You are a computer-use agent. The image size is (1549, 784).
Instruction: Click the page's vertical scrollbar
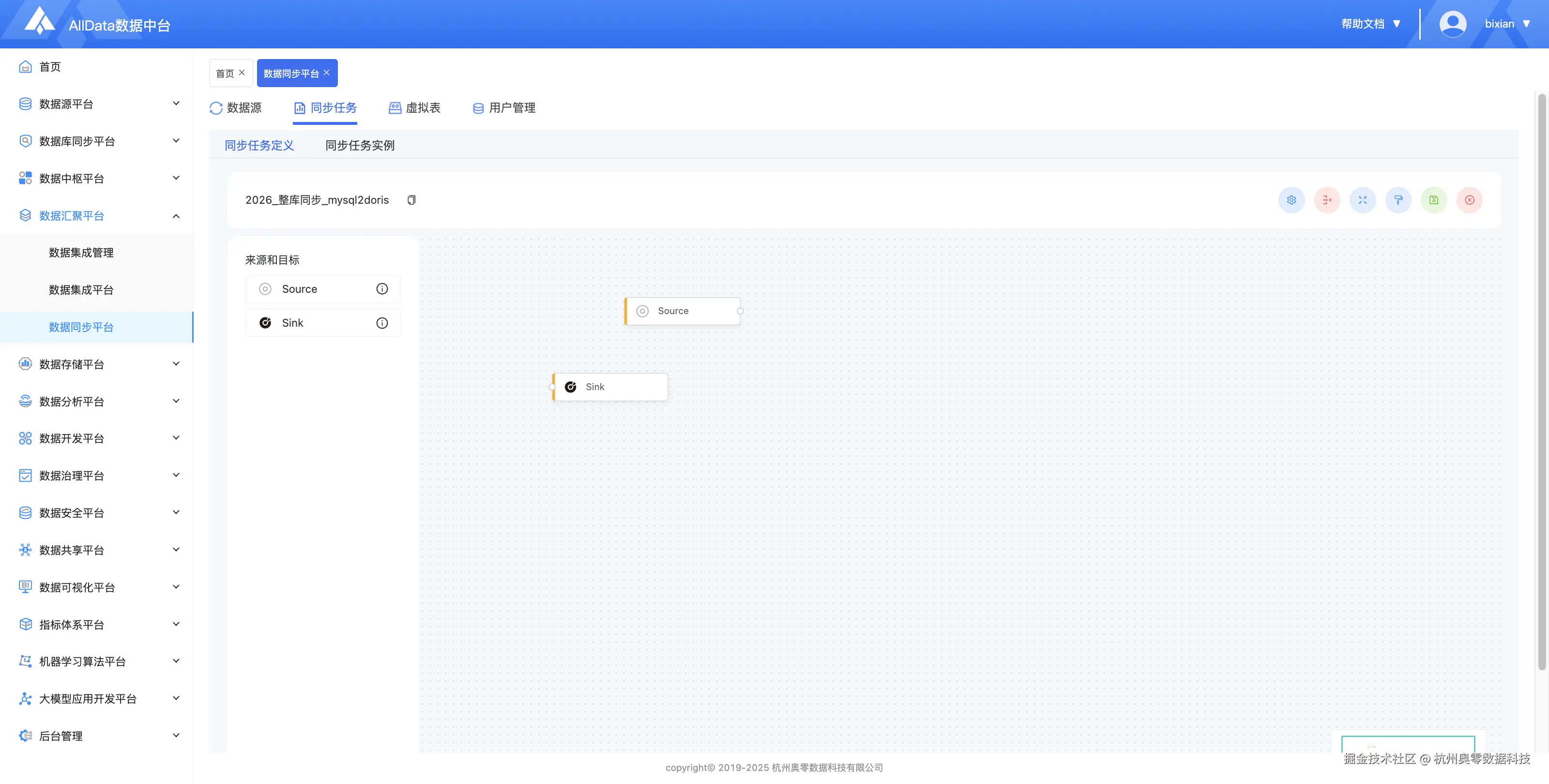(1541, 381)
